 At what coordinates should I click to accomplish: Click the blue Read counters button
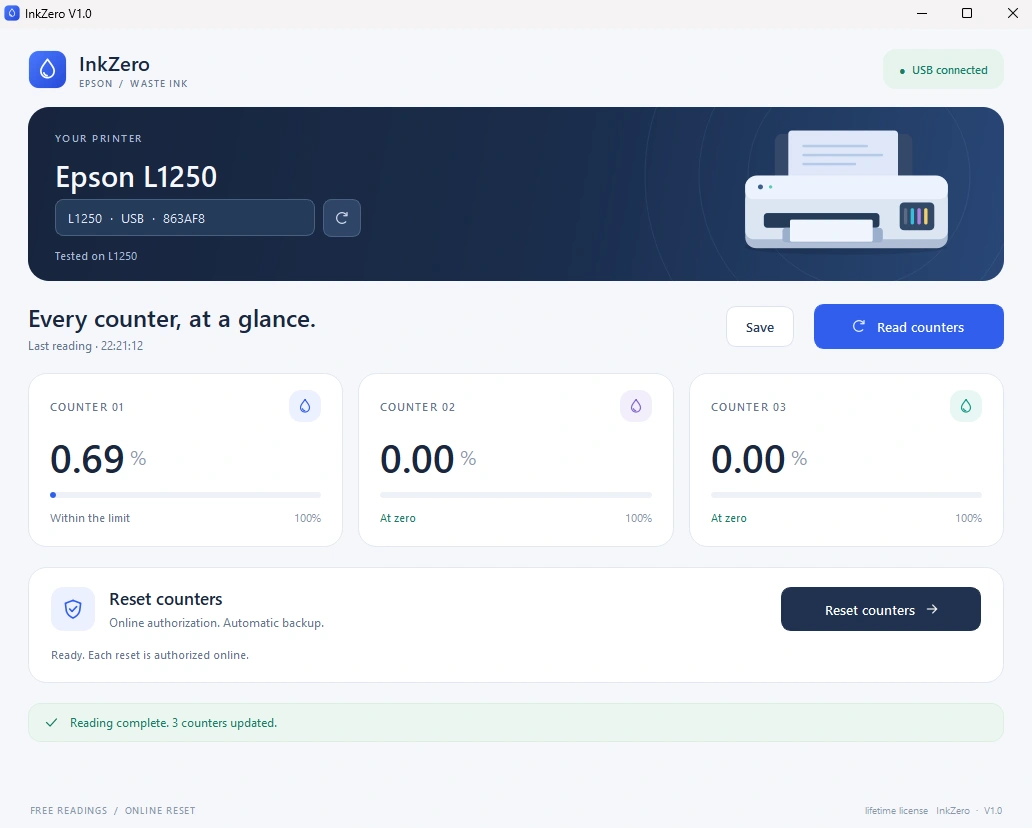pos(908,326)
